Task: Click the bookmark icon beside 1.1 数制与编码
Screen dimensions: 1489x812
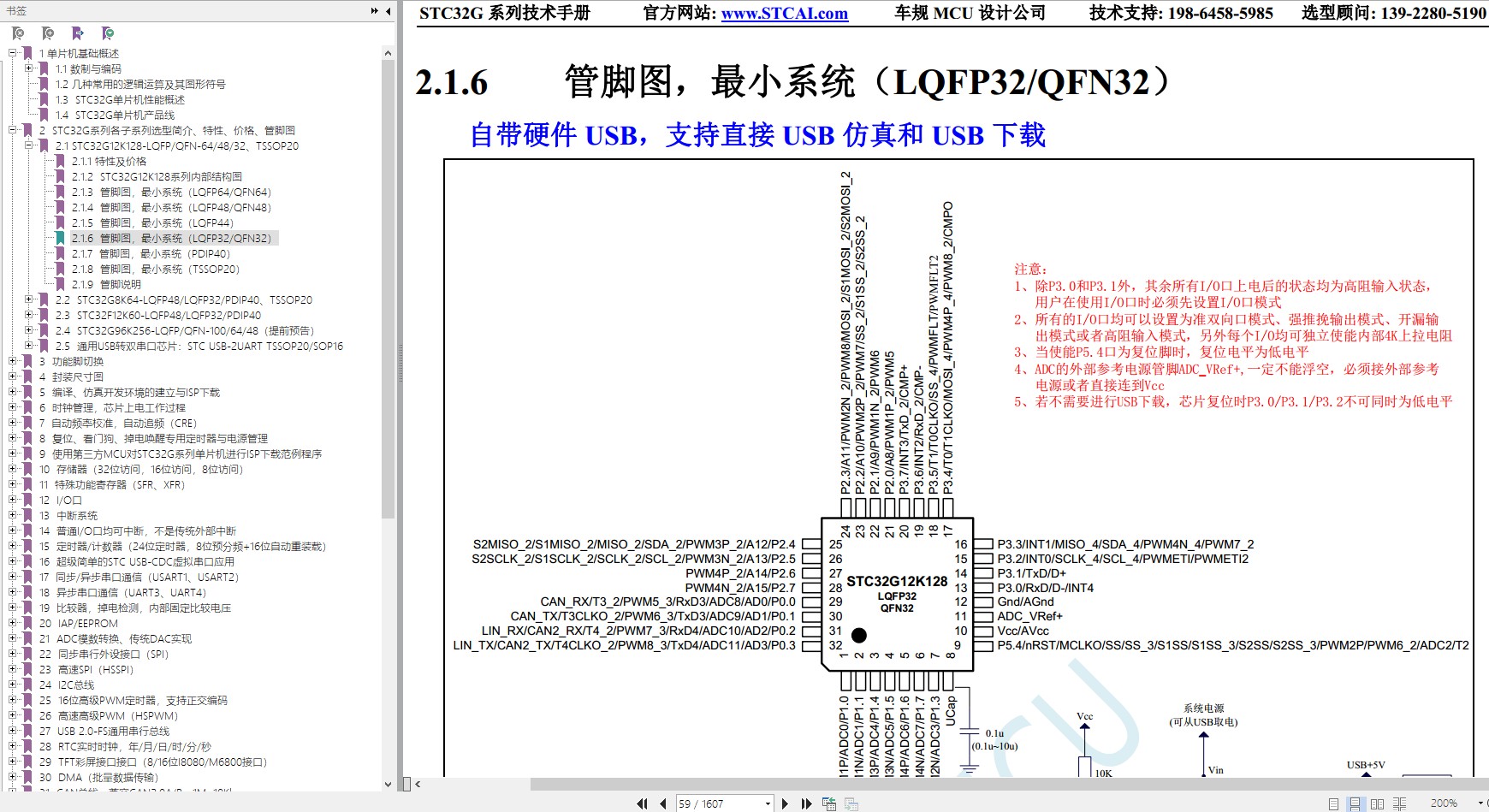Action: click(x=44, y=68)
